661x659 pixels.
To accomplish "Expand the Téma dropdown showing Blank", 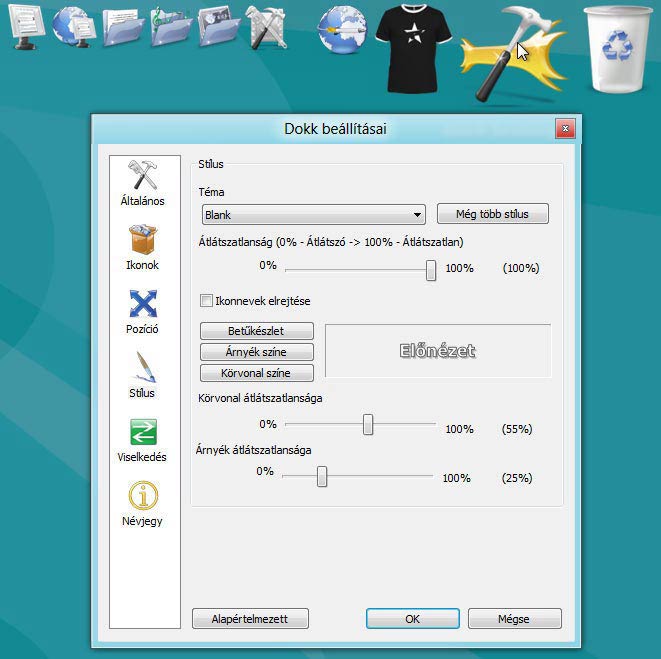I will click(314, 215).
